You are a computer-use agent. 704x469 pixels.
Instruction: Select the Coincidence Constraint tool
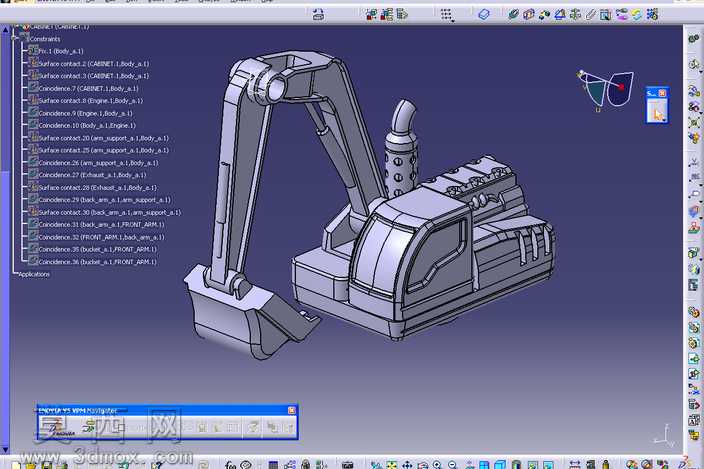click(x=513, y=14)
